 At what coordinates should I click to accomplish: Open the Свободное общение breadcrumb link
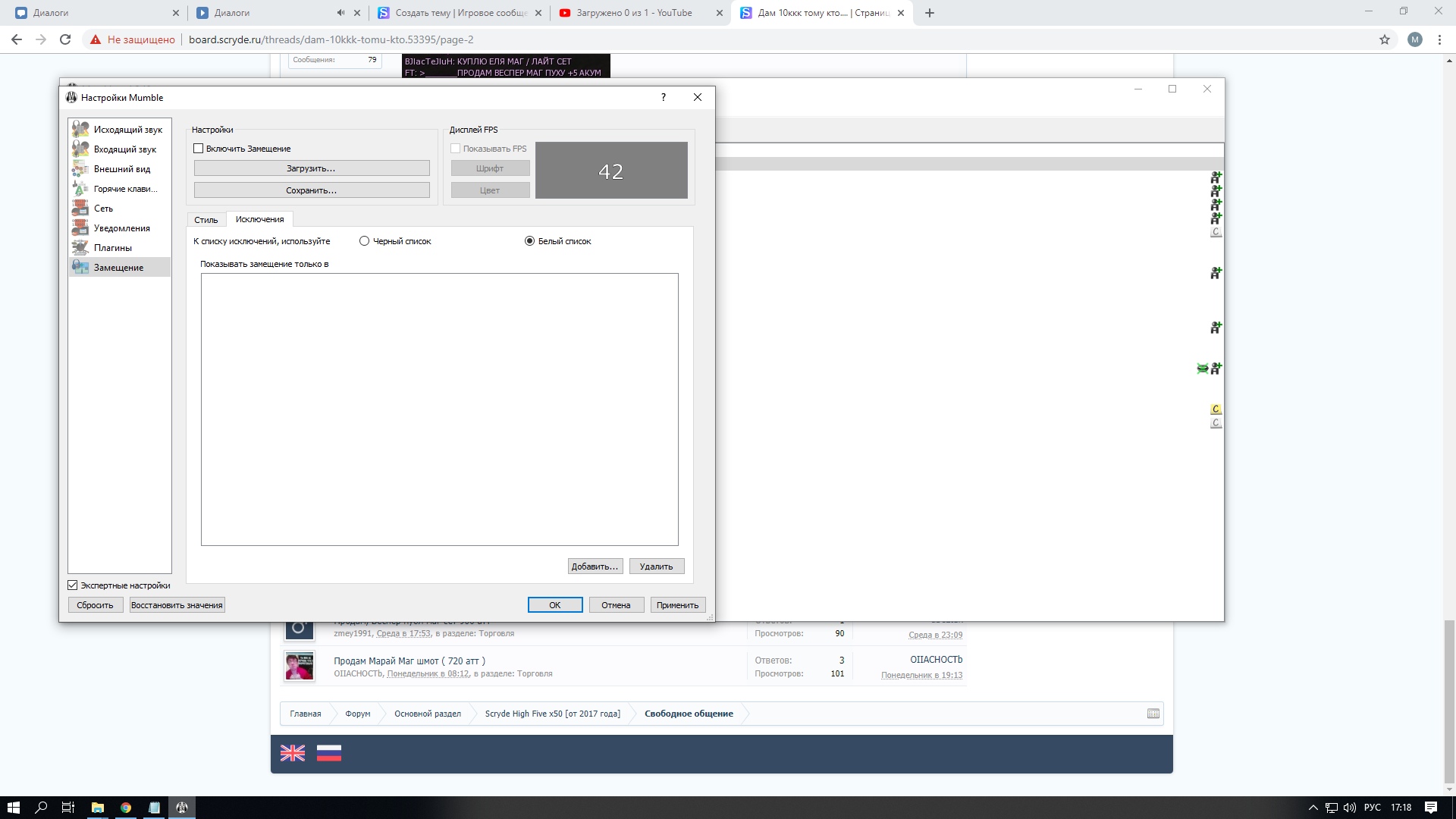point(689,714)
